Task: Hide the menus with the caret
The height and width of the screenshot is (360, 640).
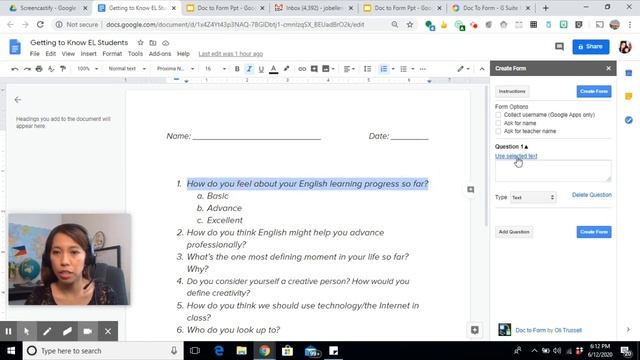Action: [482, 69]
